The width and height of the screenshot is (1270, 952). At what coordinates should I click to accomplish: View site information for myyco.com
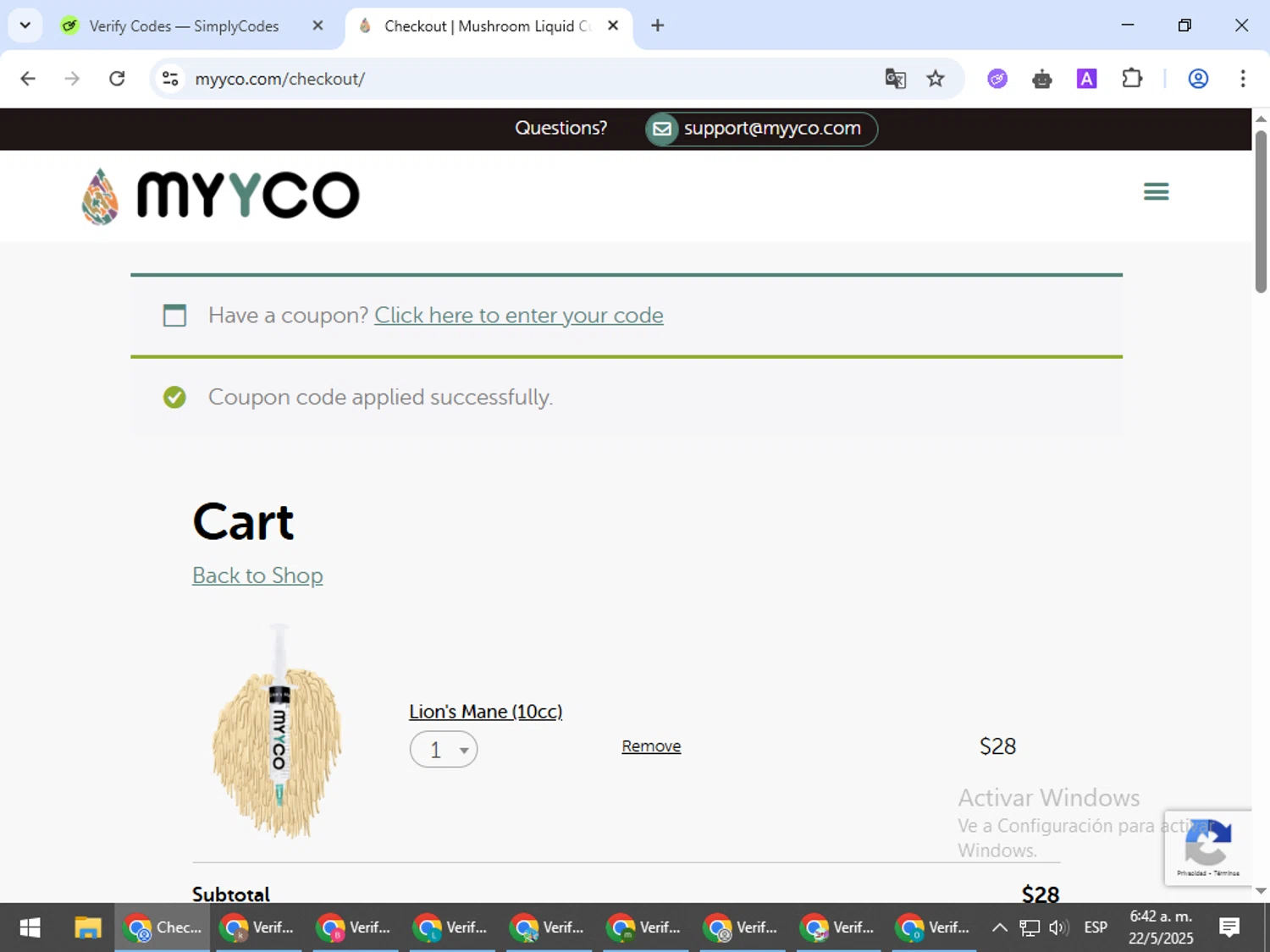point(170,79)
